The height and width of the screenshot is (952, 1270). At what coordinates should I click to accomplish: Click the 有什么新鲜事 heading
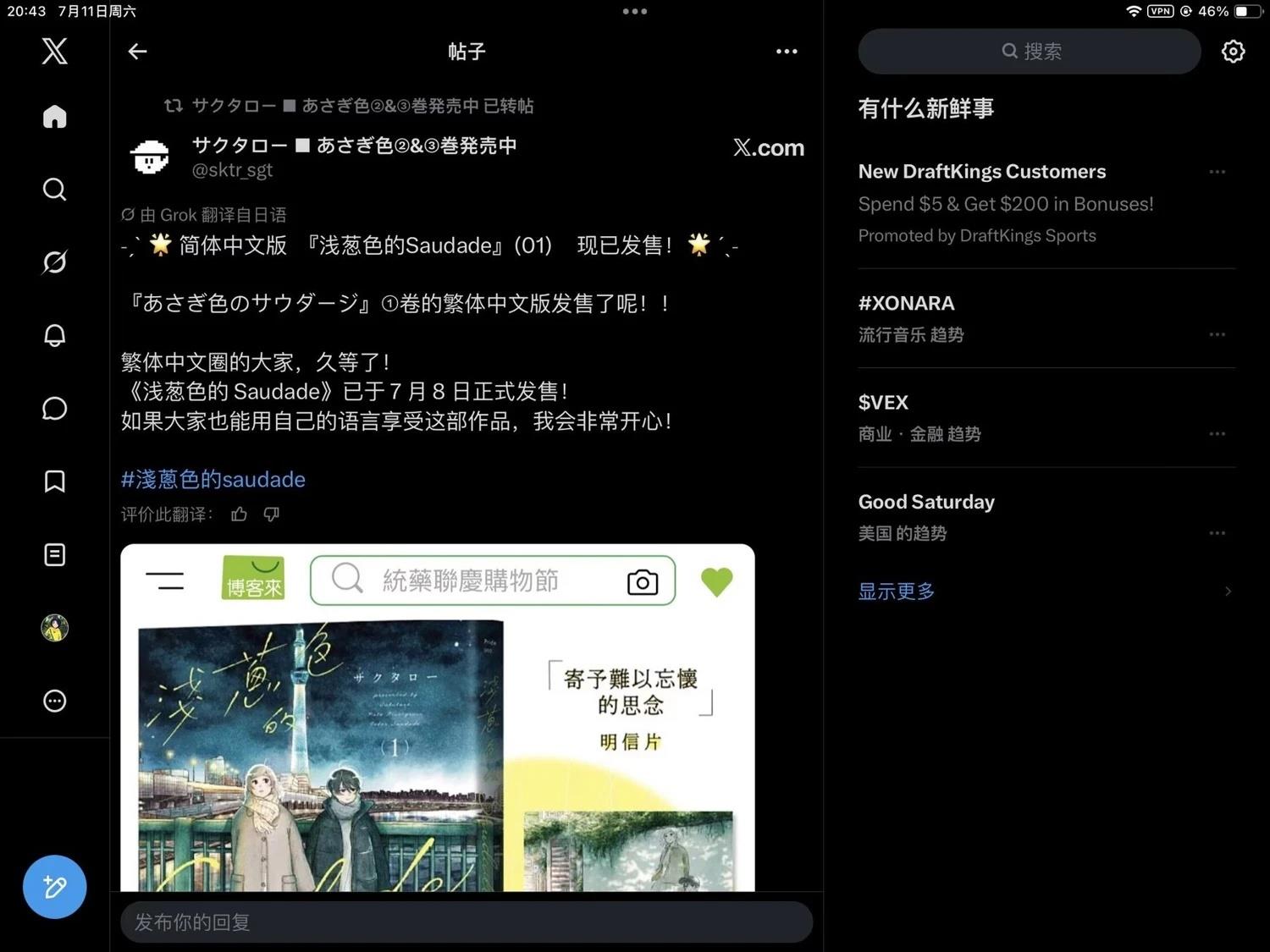pos(926,108)
